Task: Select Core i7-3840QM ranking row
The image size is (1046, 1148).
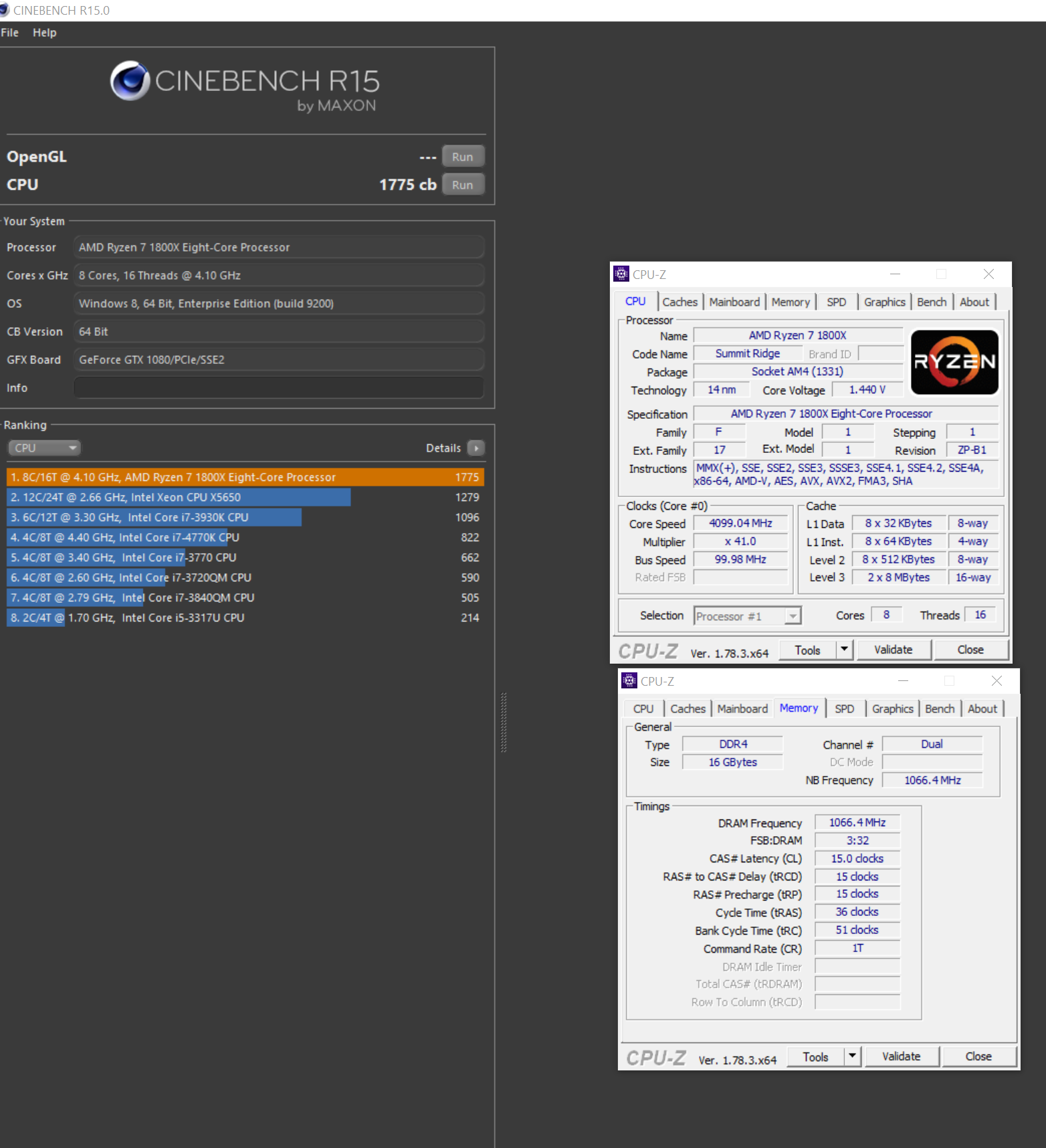Action: (245, 597)
